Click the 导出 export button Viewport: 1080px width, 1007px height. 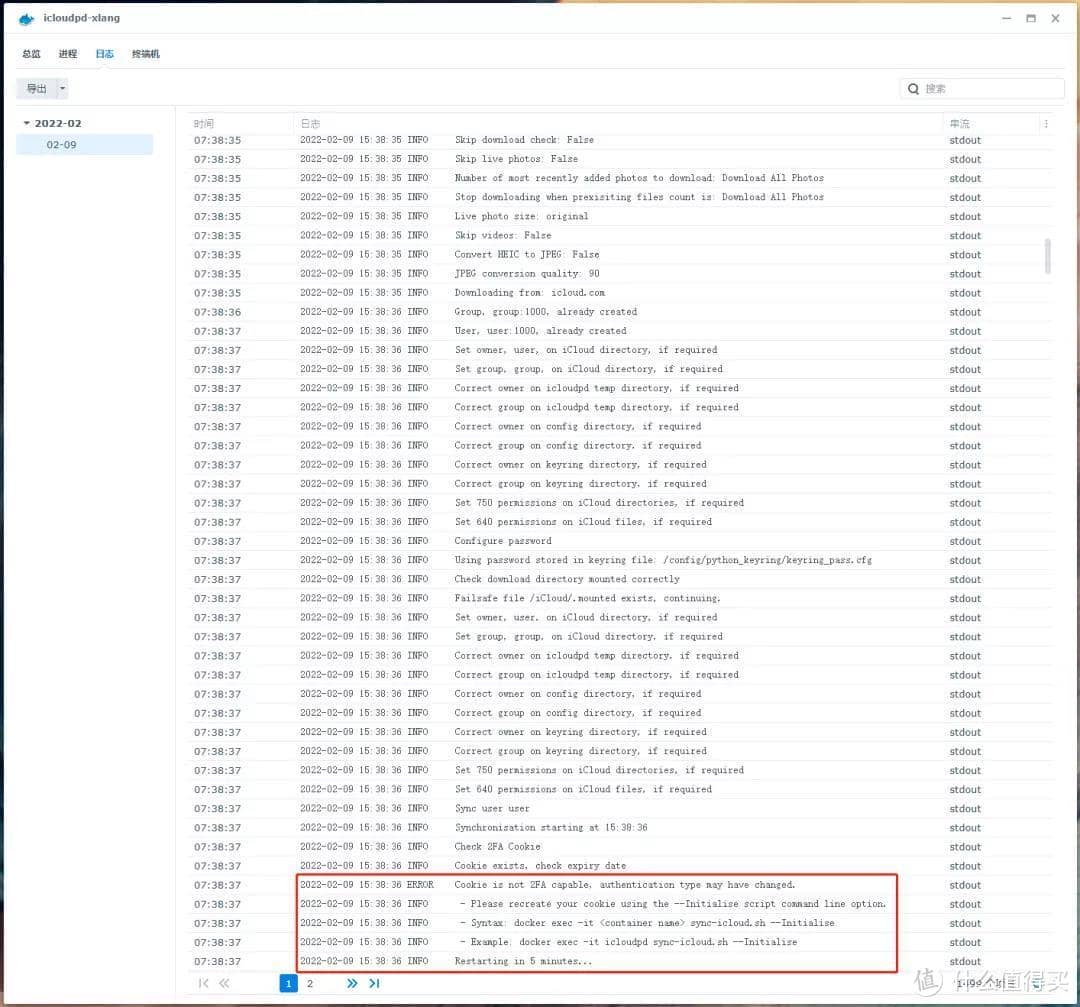coord(36,89)
